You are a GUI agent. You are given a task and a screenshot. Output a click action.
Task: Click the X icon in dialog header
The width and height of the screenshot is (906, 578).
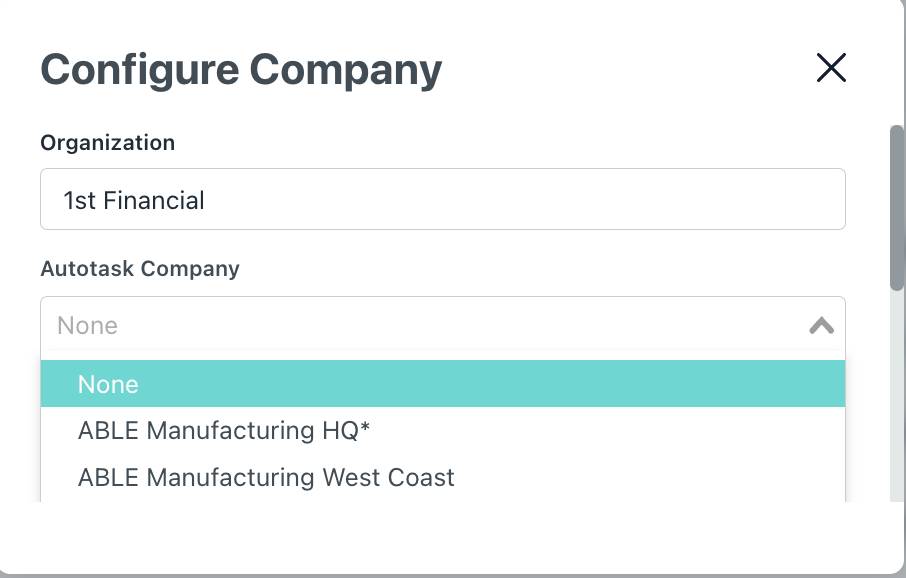pyautogui.click(x=831, y=68)
